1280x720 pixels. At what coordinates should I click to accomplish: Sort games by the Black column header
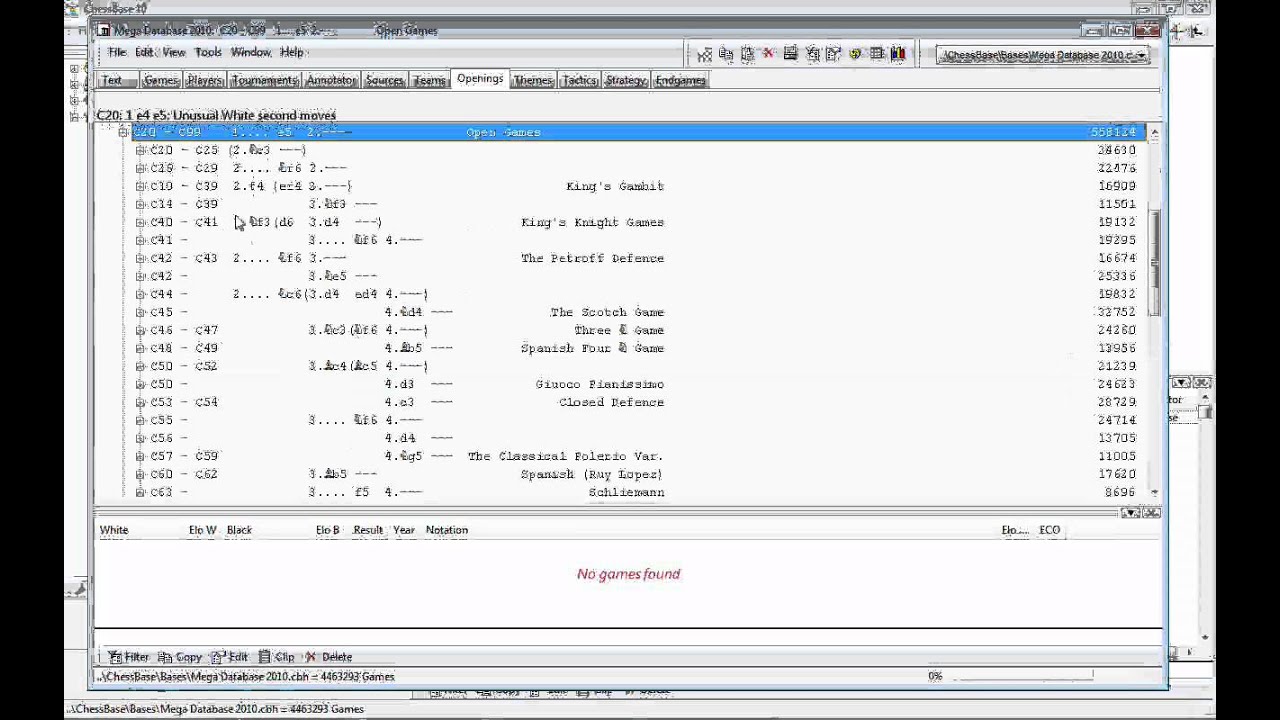239,530
